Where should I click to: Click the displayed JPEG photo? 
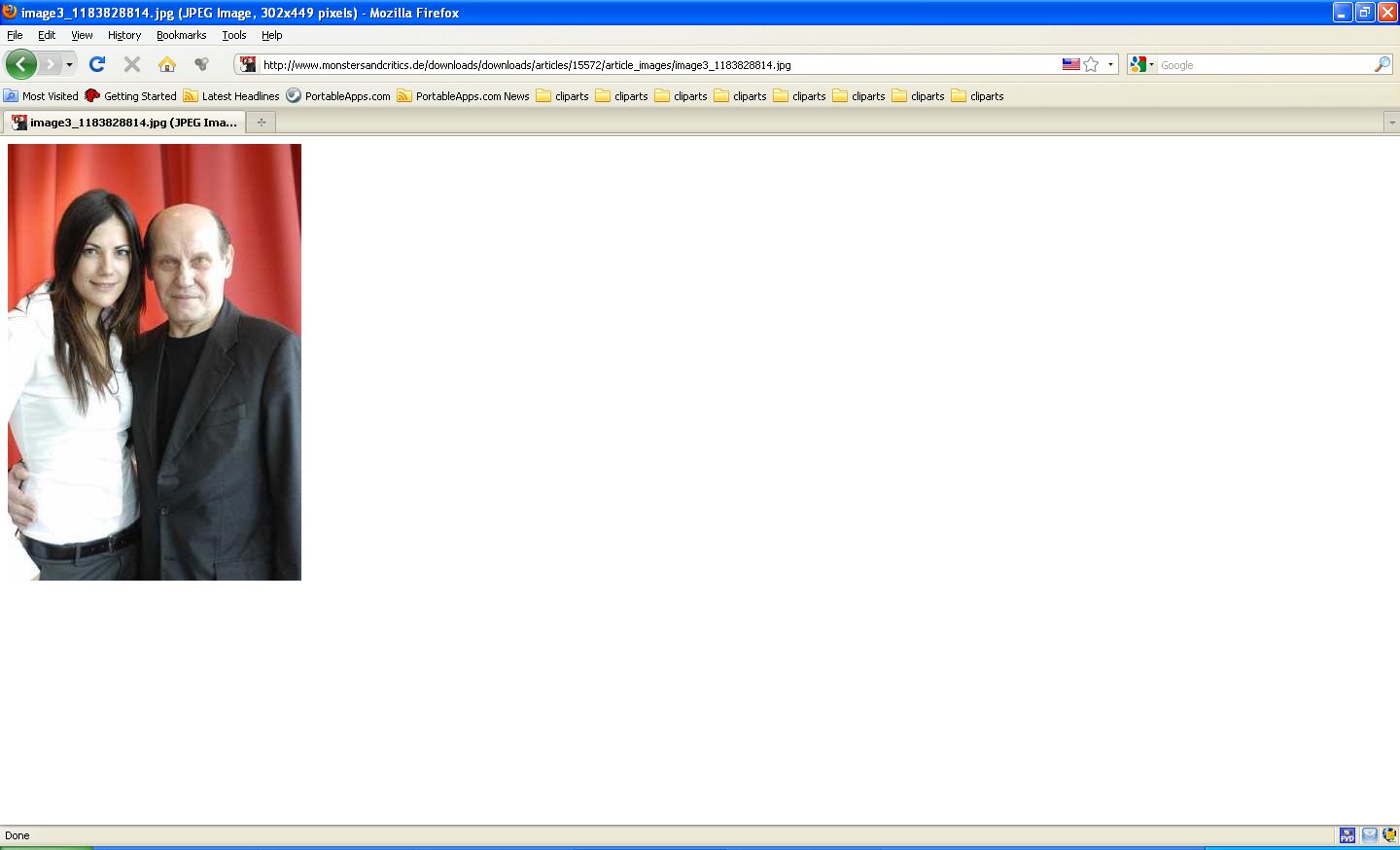[155, 362]
